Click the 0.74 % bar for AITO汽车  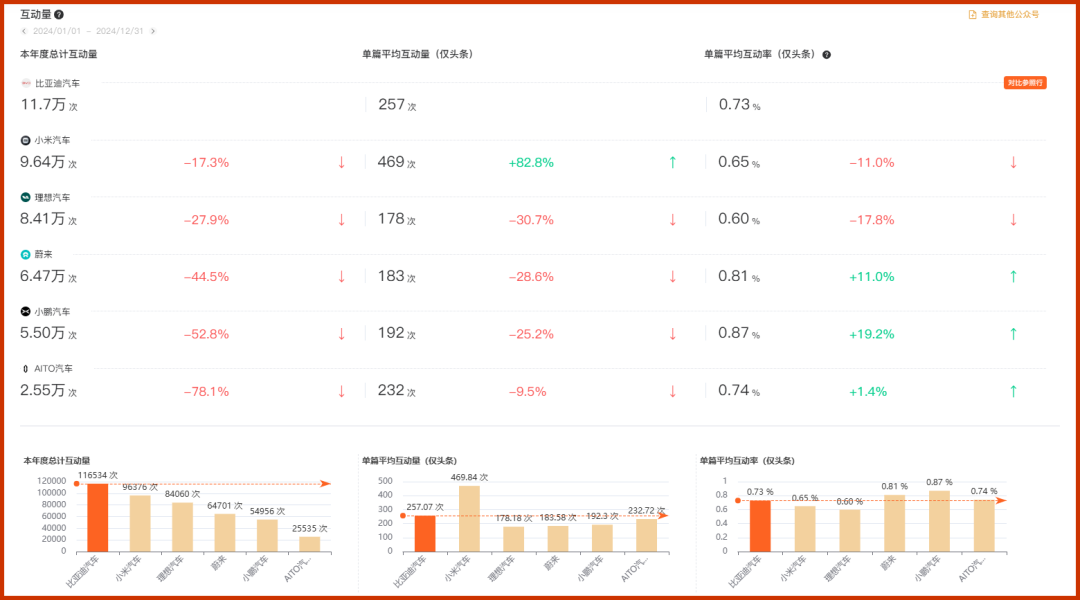click(984, 526)
